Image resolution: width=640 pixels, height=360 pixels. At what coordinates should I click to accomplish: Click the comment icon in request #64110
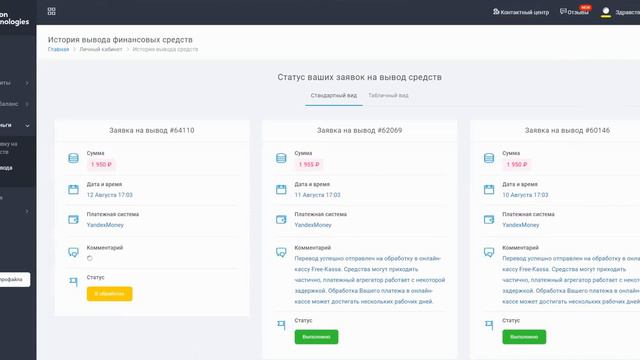click(73, 252)
